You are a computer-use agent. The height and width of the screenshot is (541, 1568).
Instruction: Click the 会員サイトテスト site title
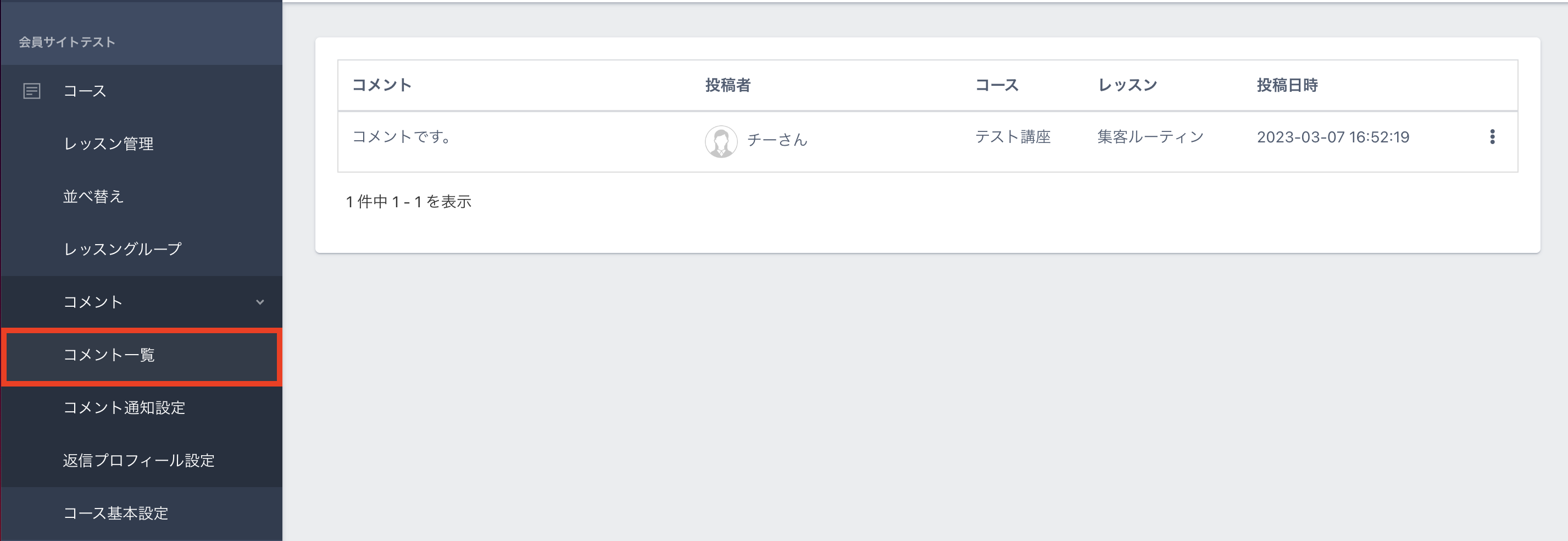67,42
